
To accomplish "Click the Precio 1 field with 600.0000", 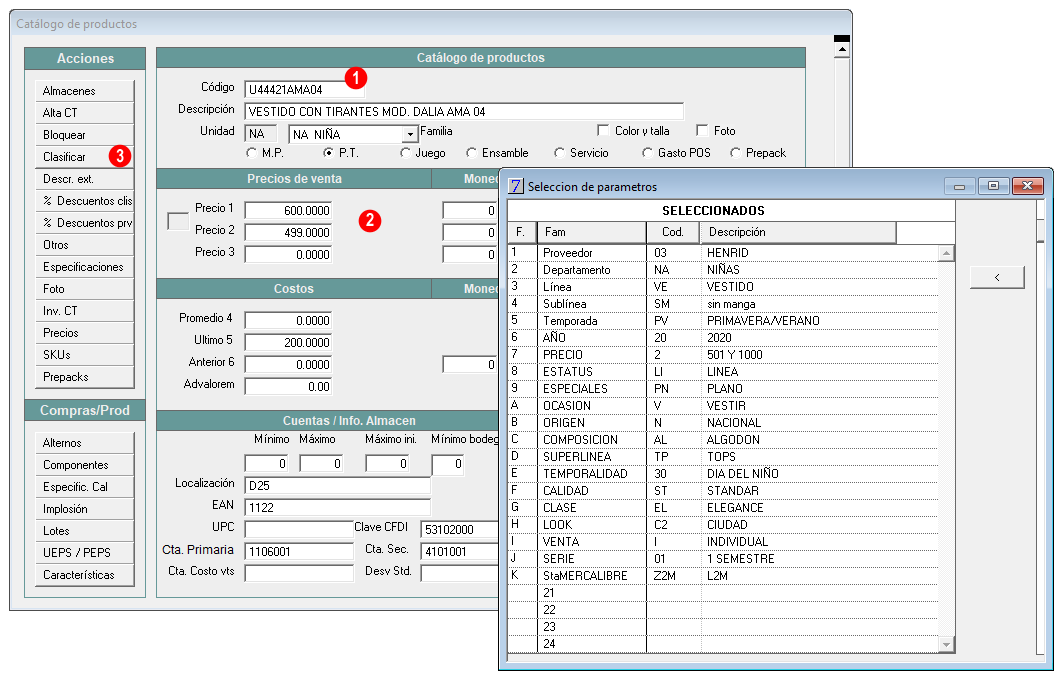I will pos(288,211).
